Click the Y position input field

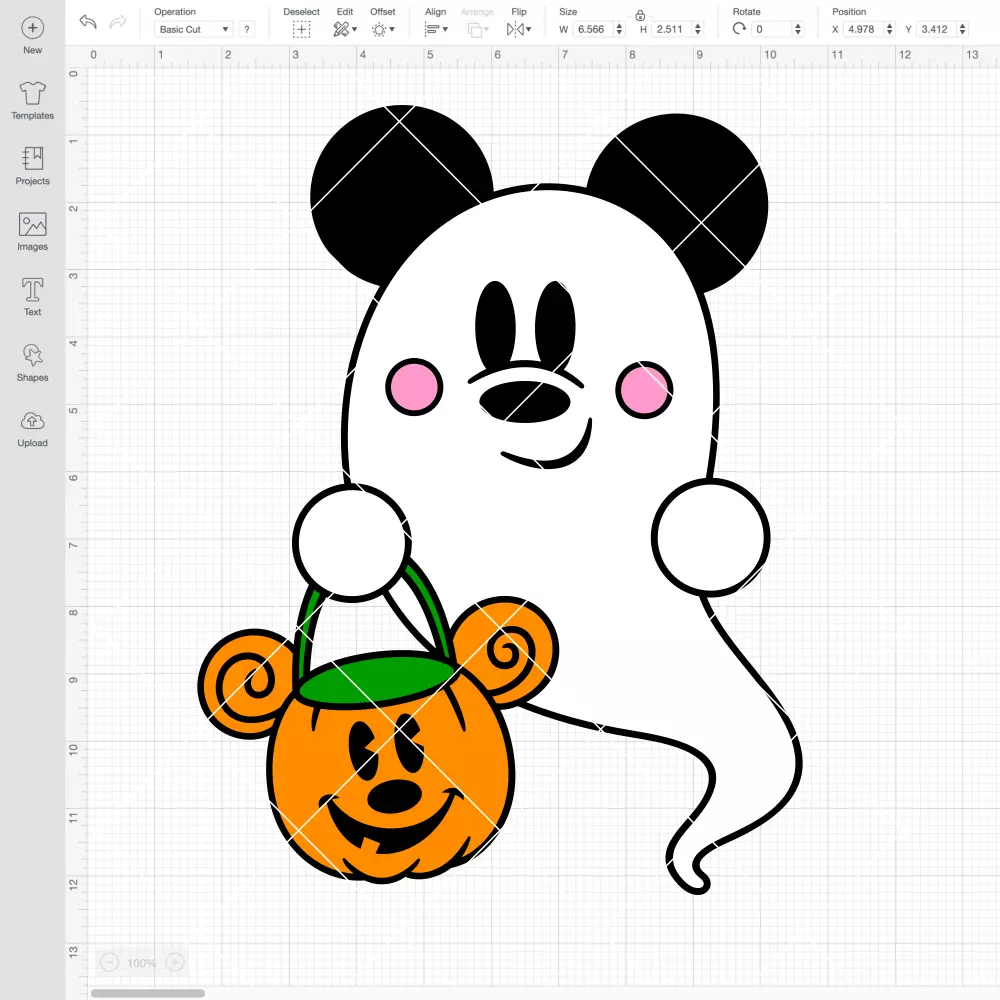[937, 29]
